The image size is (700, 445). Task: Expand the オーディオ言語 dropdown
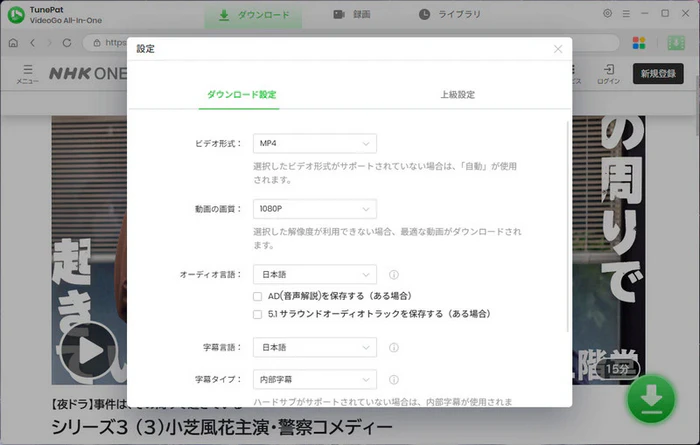(x=315, y=274)
